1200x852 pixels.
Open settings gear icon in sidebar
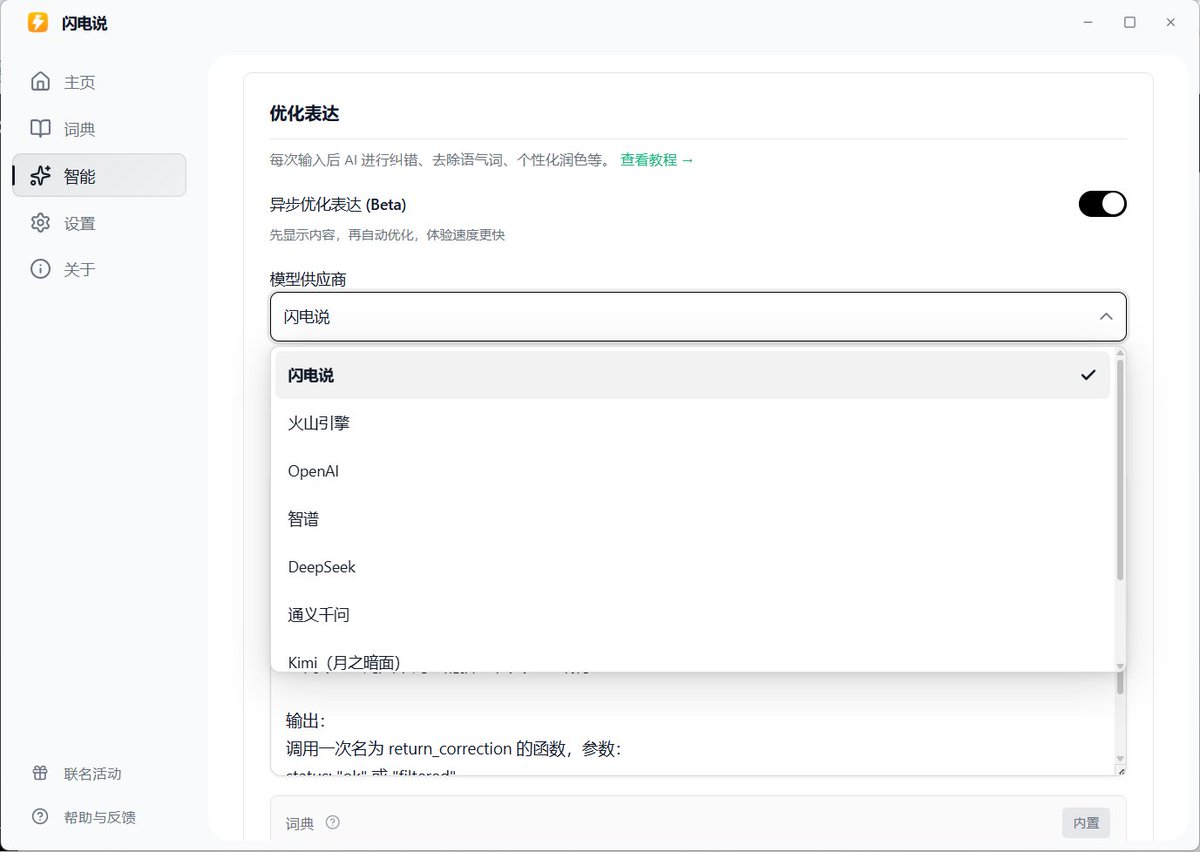40,223
